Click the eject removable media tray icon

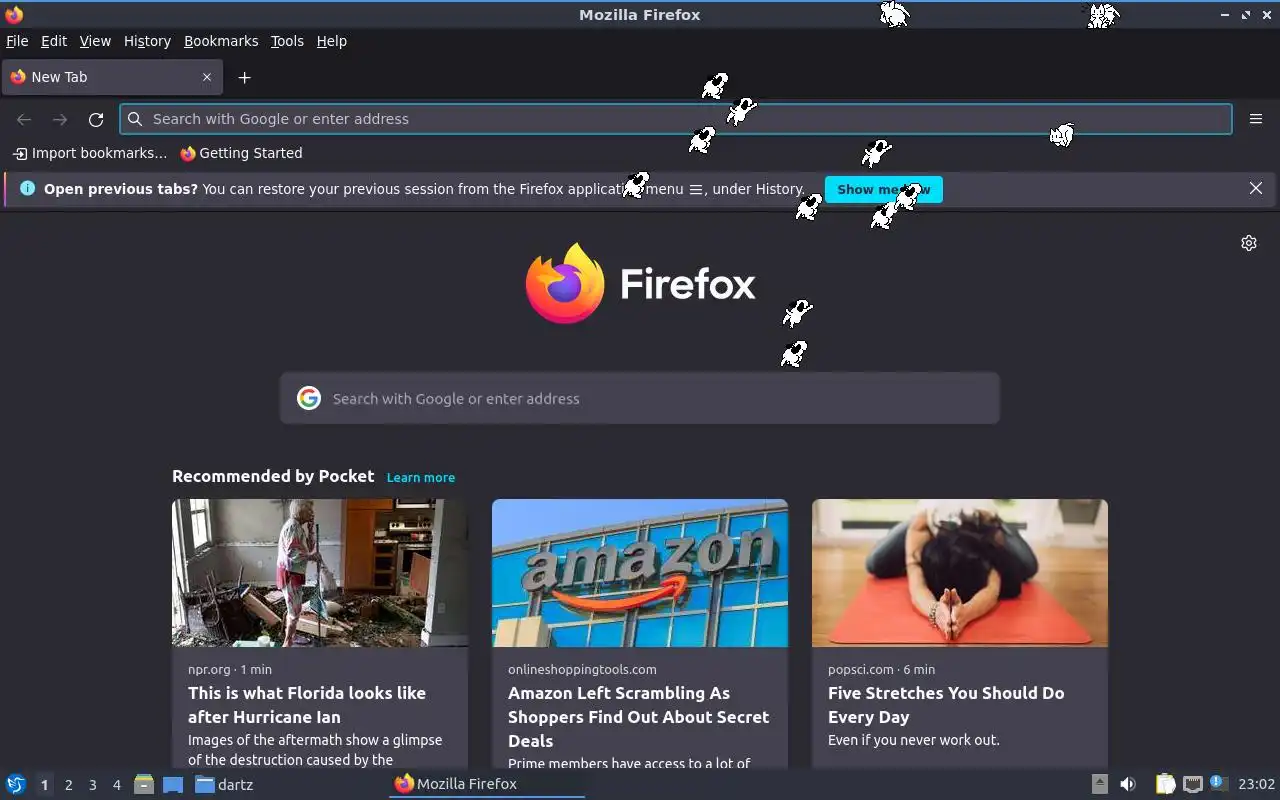pyautogui.click(x=1099, y=784)
